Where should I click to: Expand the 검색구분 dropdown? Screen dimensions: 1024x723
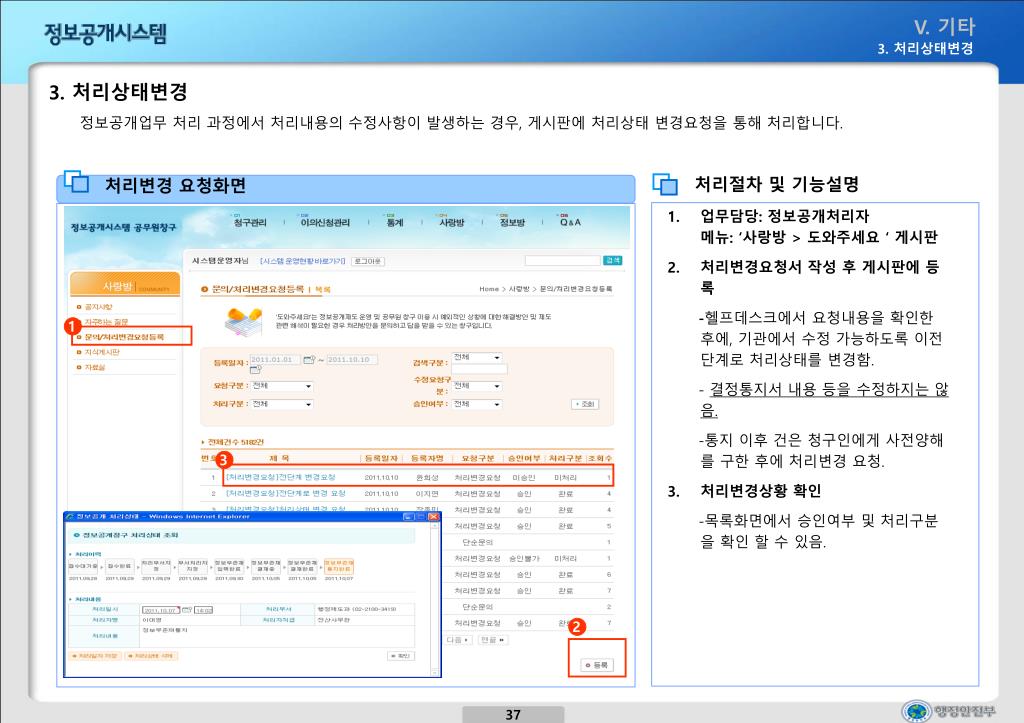477,357
